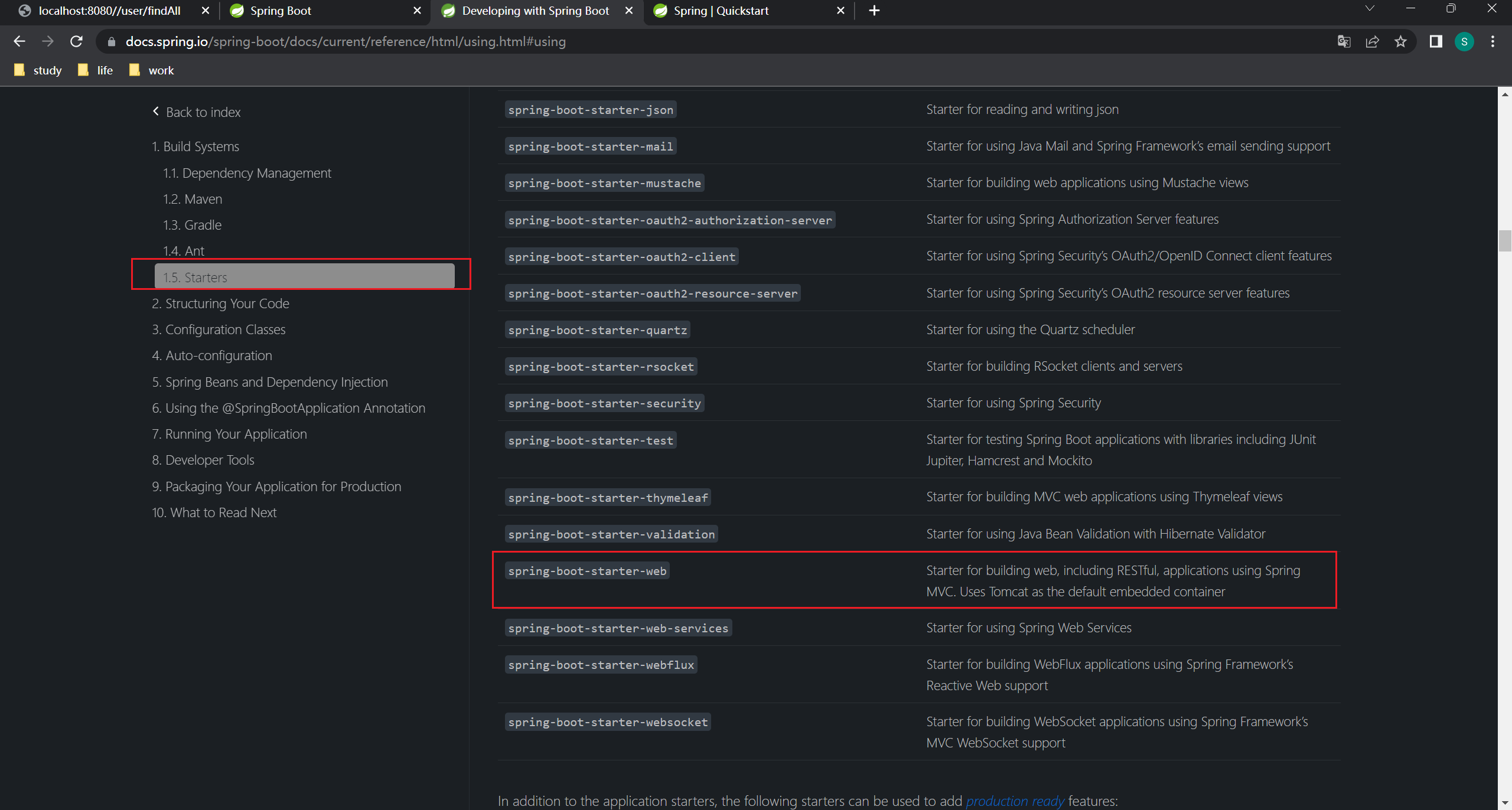Open 10. What to Read Next

coord(214,512)
